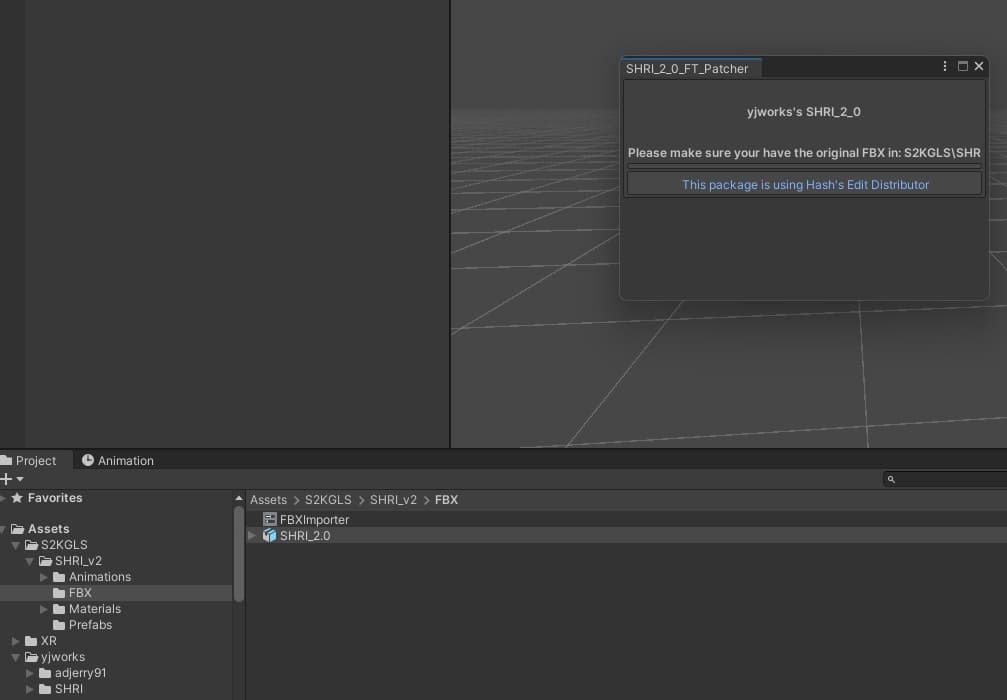Open the Favorites star in Project panel

(x=17, y=498)
